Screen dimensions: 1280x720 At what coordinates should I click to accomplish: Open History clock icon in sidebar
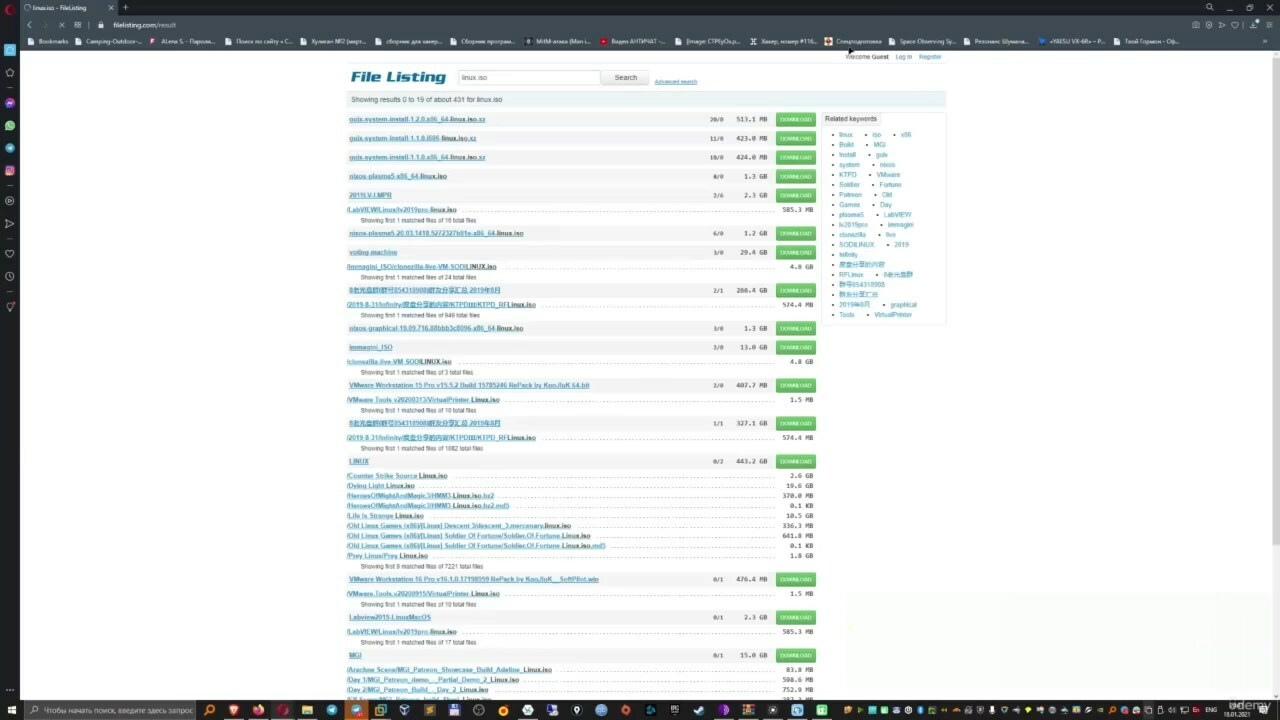coord(10,276)
